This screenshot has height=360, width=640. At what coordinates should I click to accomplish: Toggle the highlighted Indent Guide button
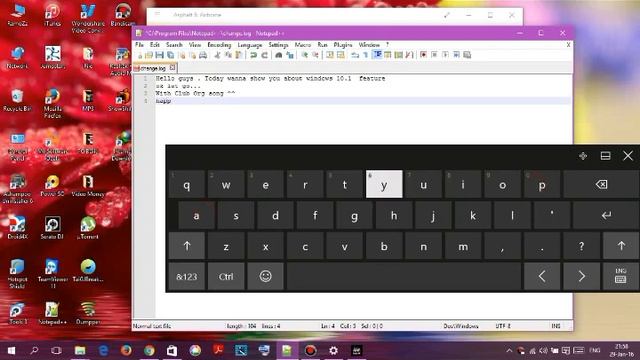pos(377,55)
